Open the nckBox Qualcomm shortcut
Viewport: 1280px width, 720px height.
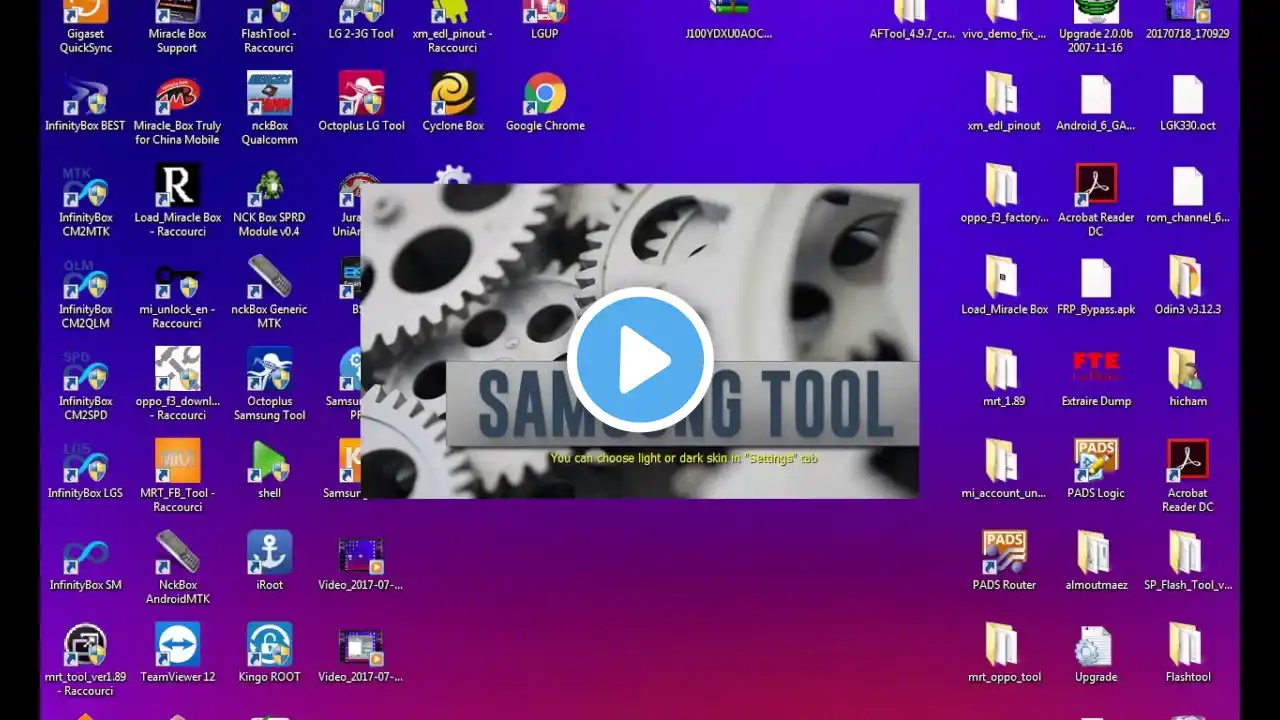tap(269, 108)
